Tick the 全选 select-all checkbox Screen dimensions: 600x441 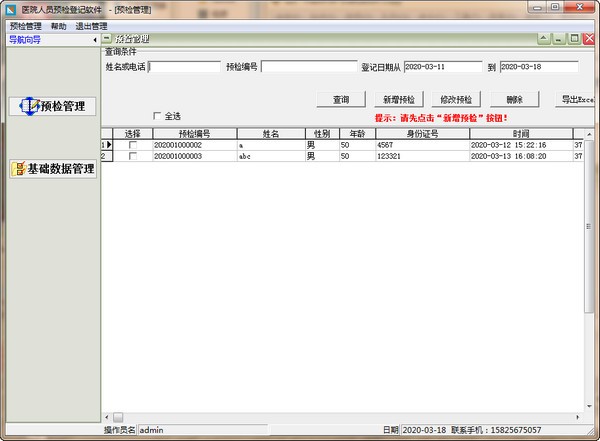coord(156,116)
